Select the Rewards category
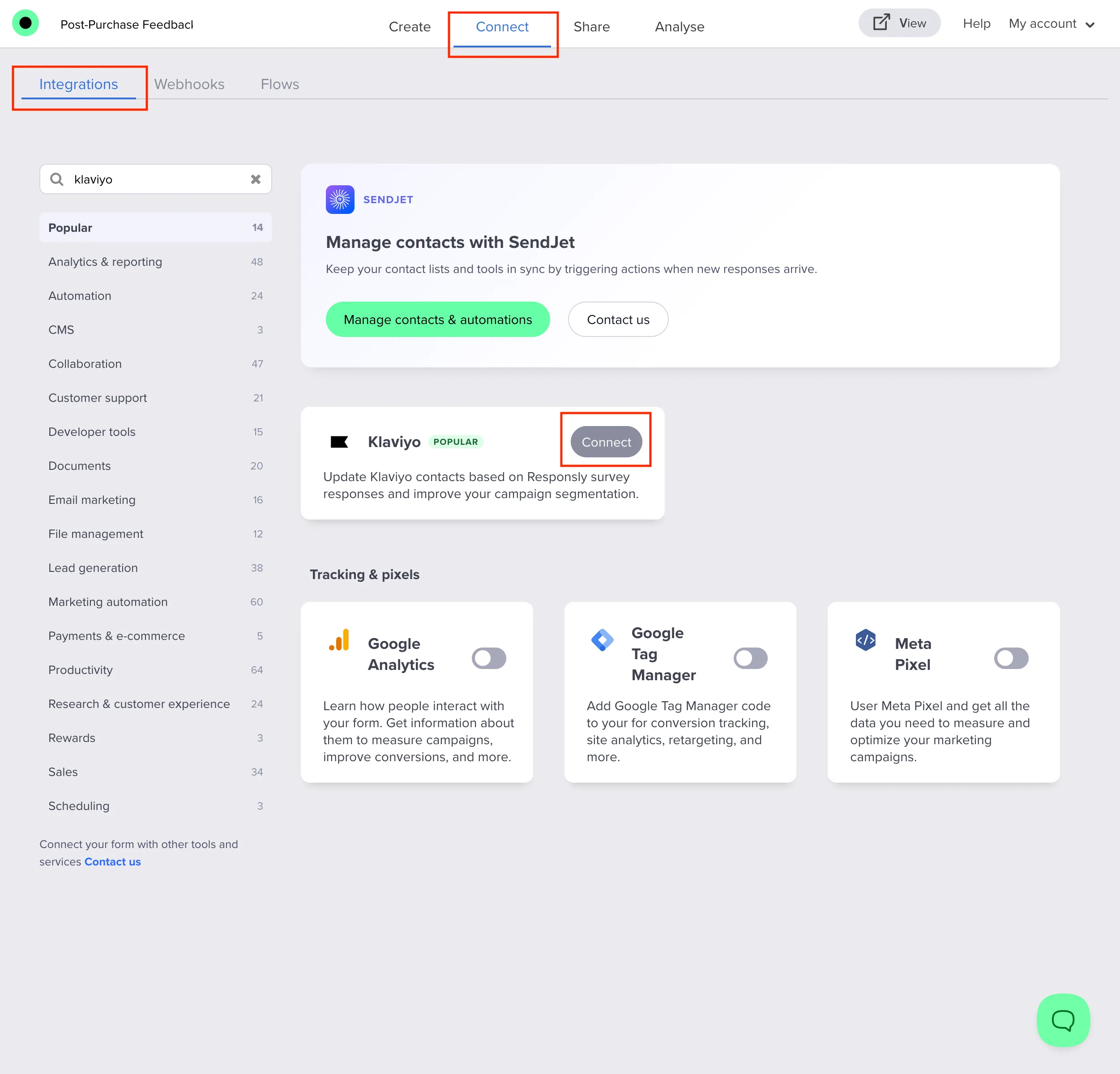The height and width of the screenshot is (1074, 1120). [155, 737]
